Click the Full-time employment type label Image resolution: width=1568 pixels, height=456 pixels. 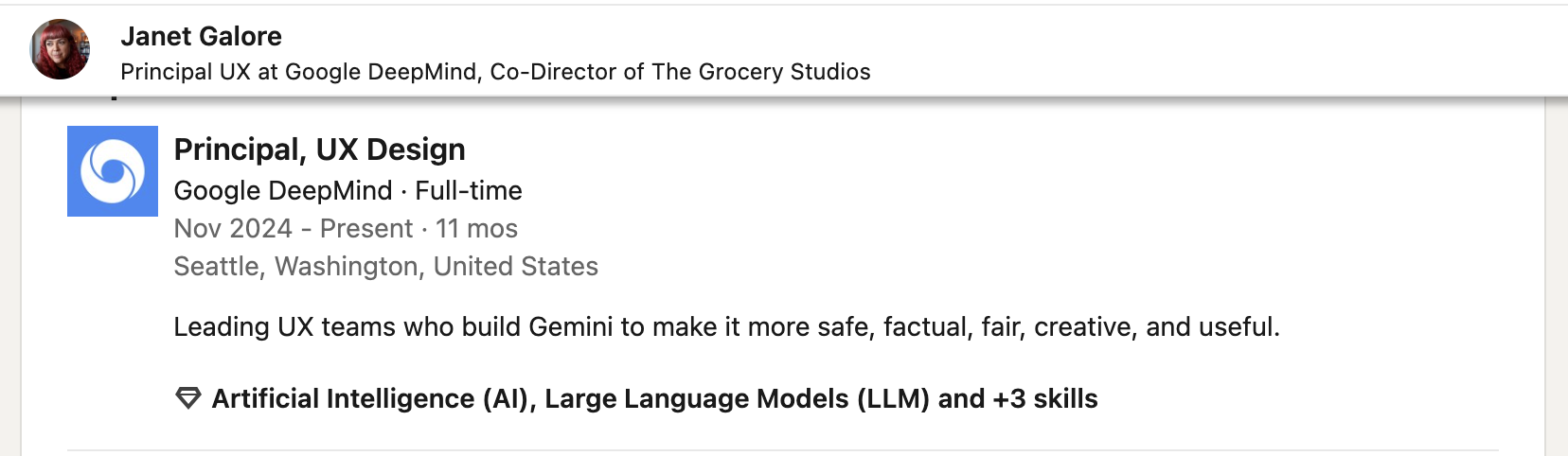[x=469, y=190]
